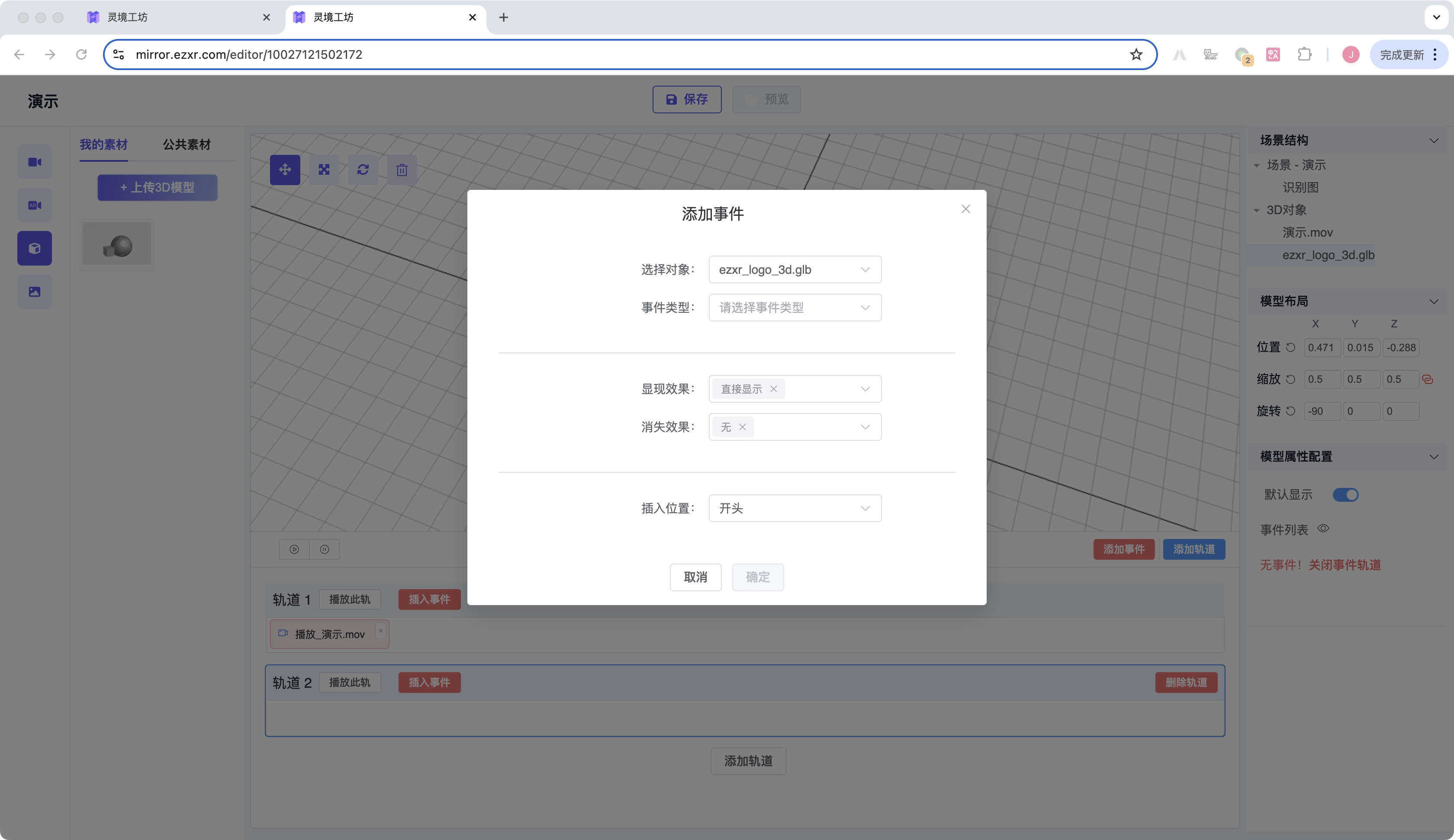Switch to the first 灵境工坊 tab

coord(179,17)
